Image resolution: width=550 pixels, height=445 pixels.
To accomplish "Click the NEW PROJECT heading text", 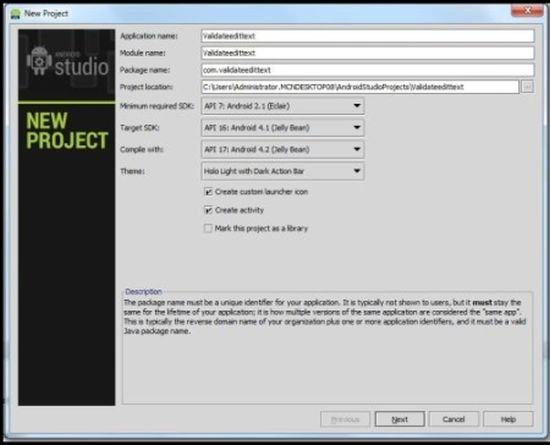I will 67,130.
